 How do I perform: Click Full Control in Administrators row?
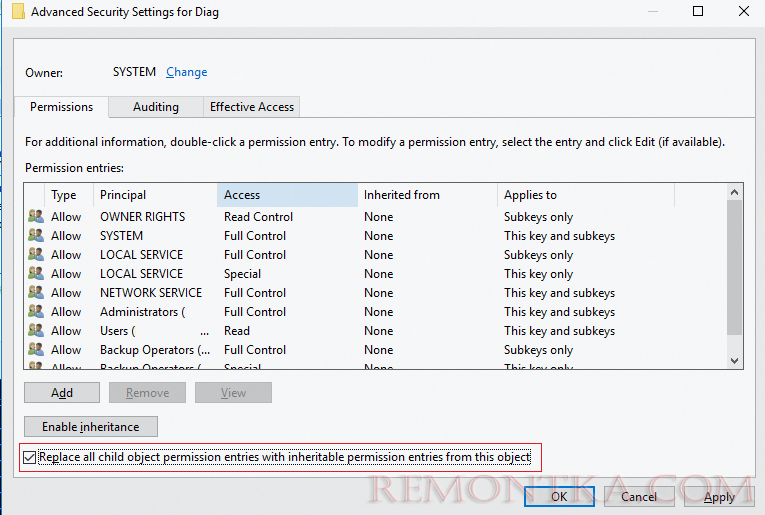[x=255, y=312]
